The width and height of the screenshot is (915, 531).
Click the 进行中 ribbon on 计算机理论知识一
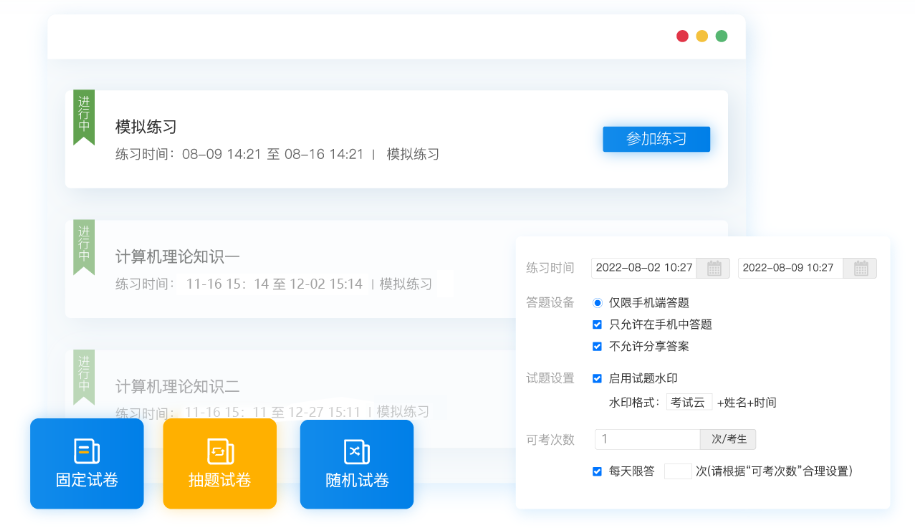84,245
